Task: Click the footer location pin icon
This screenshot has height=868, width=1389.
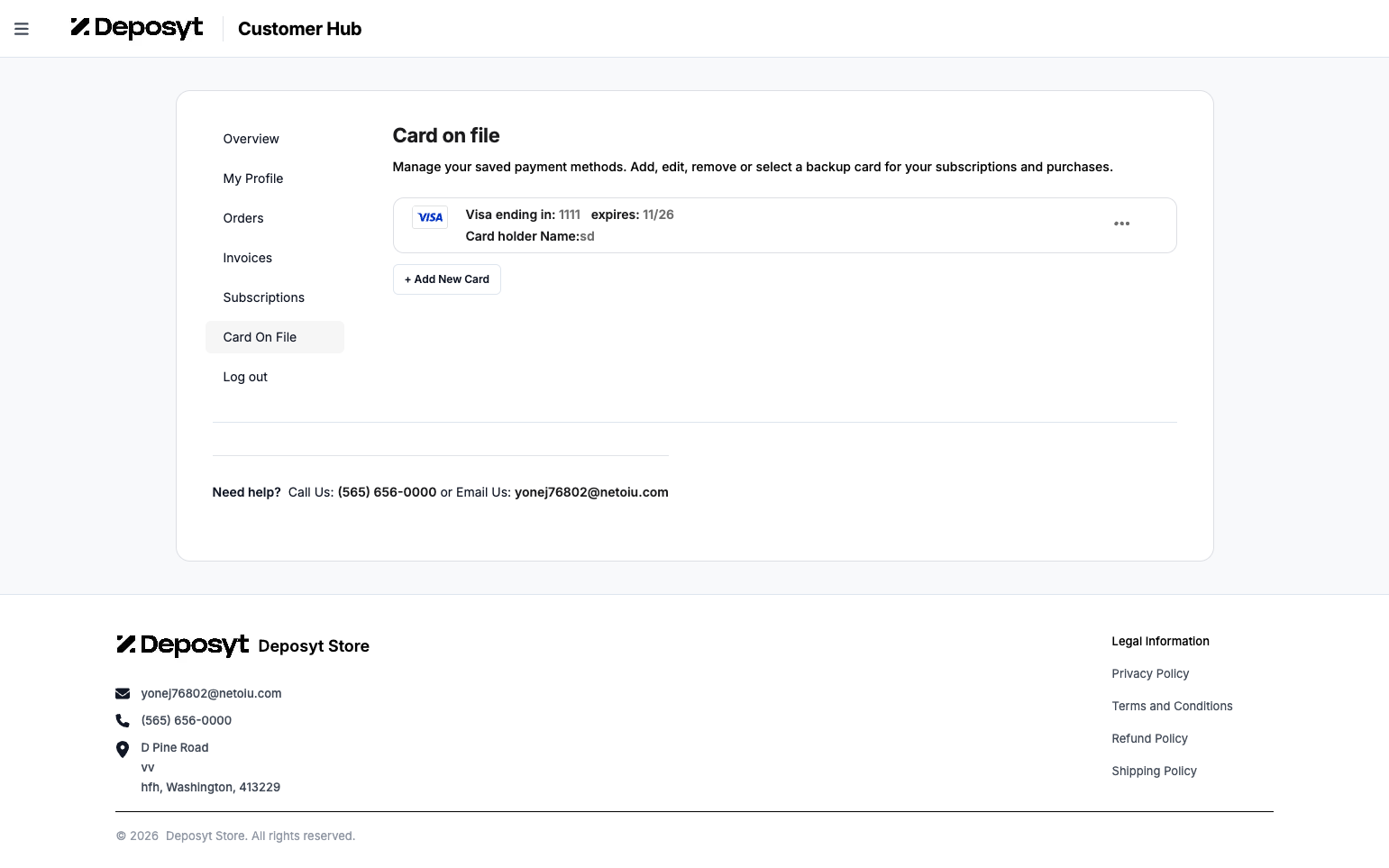Action: (123, 749)
